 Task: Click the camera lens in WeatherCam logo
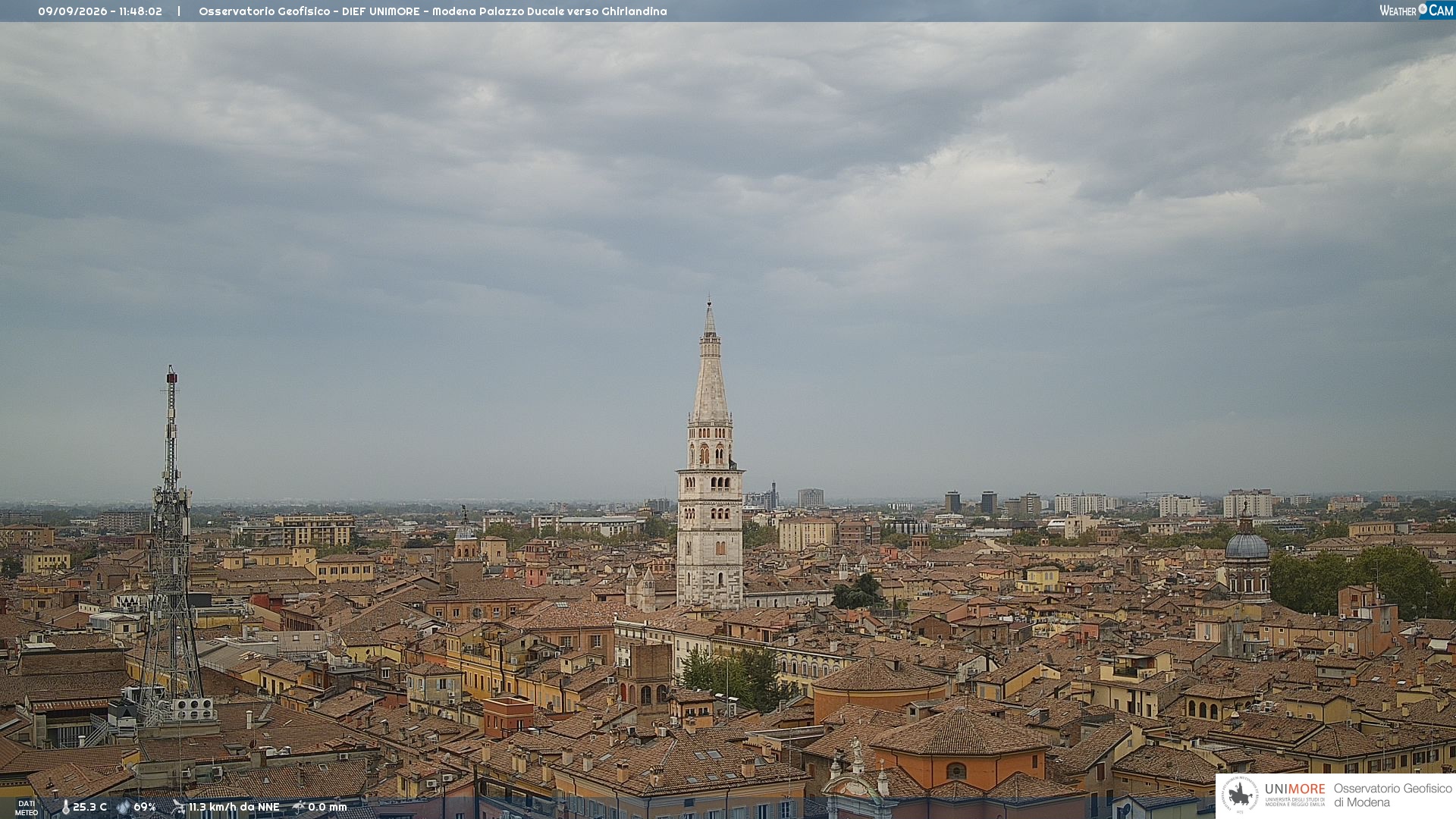(1423, 9)
